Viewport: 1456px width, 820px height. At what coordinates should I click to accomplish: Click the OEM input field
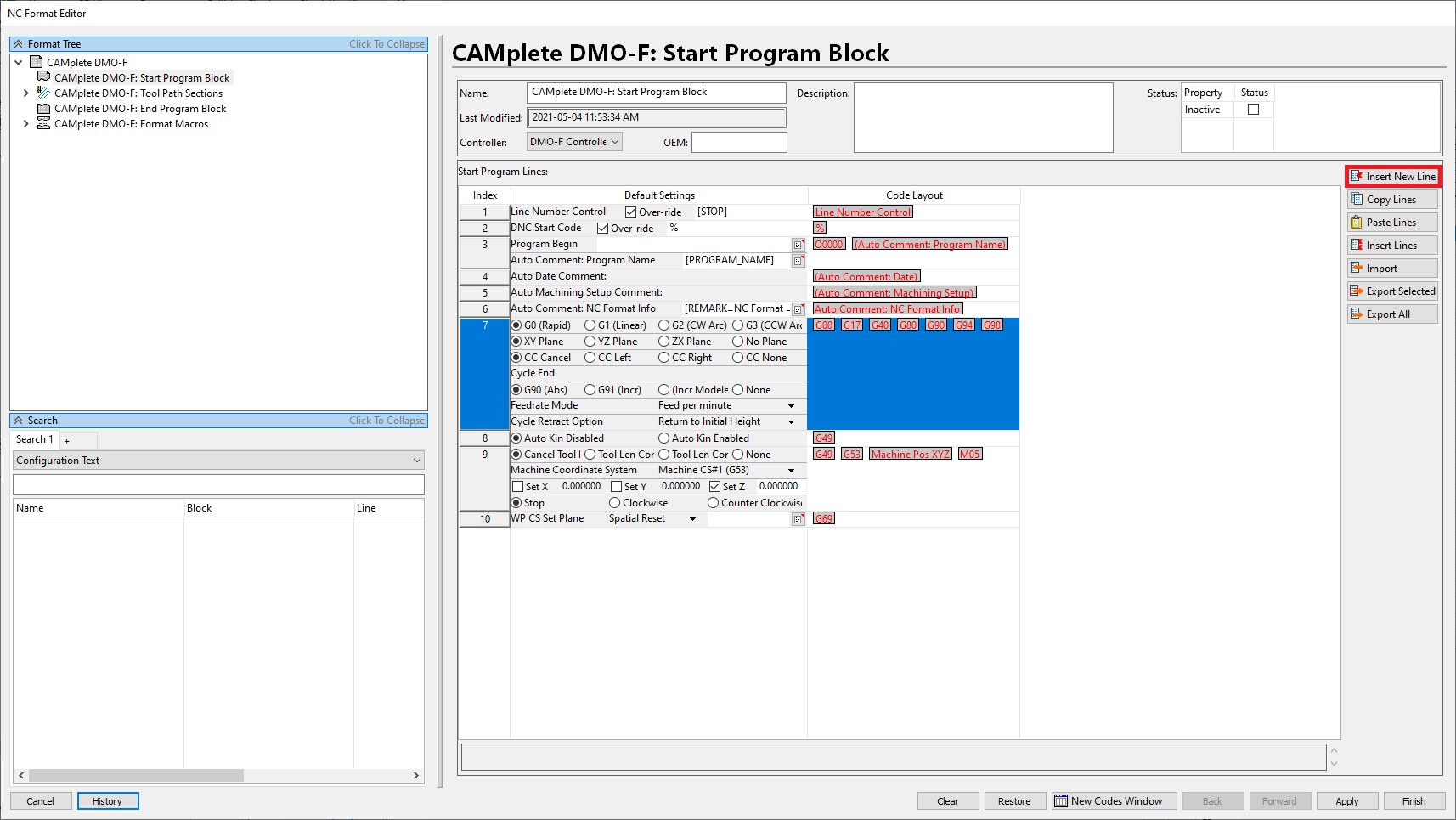pyautogui.click(x=739, y=142)
